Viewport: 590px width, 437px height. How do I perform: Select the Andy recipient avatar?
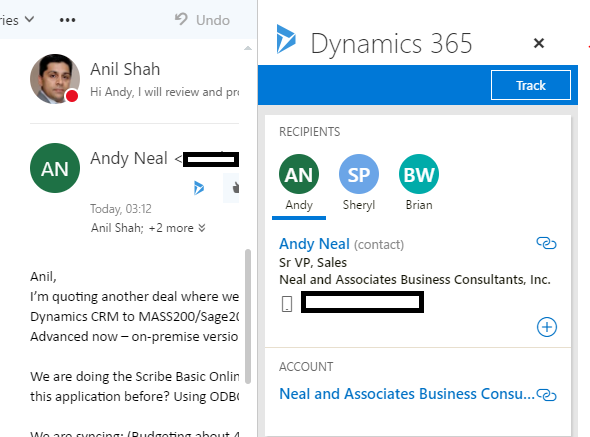point(299,174)
